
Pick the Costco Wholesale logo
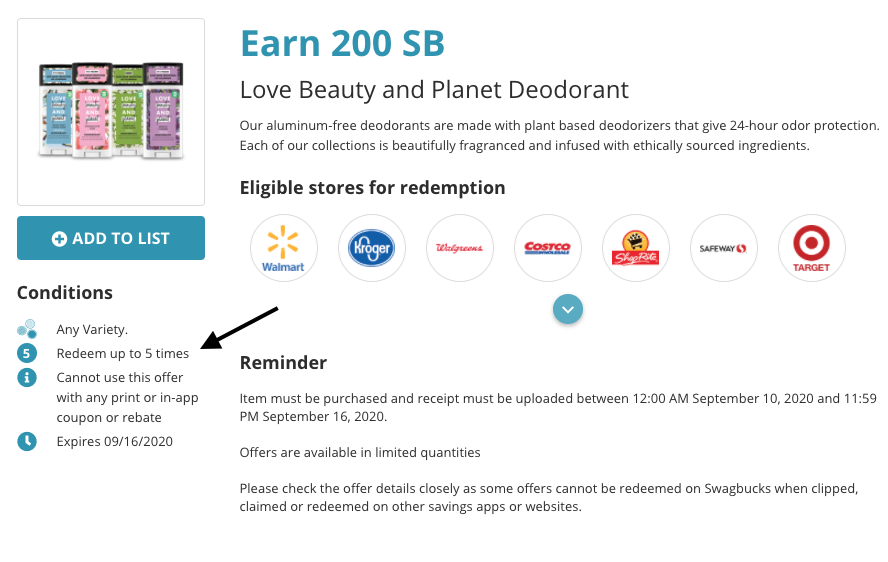point(548,248)
